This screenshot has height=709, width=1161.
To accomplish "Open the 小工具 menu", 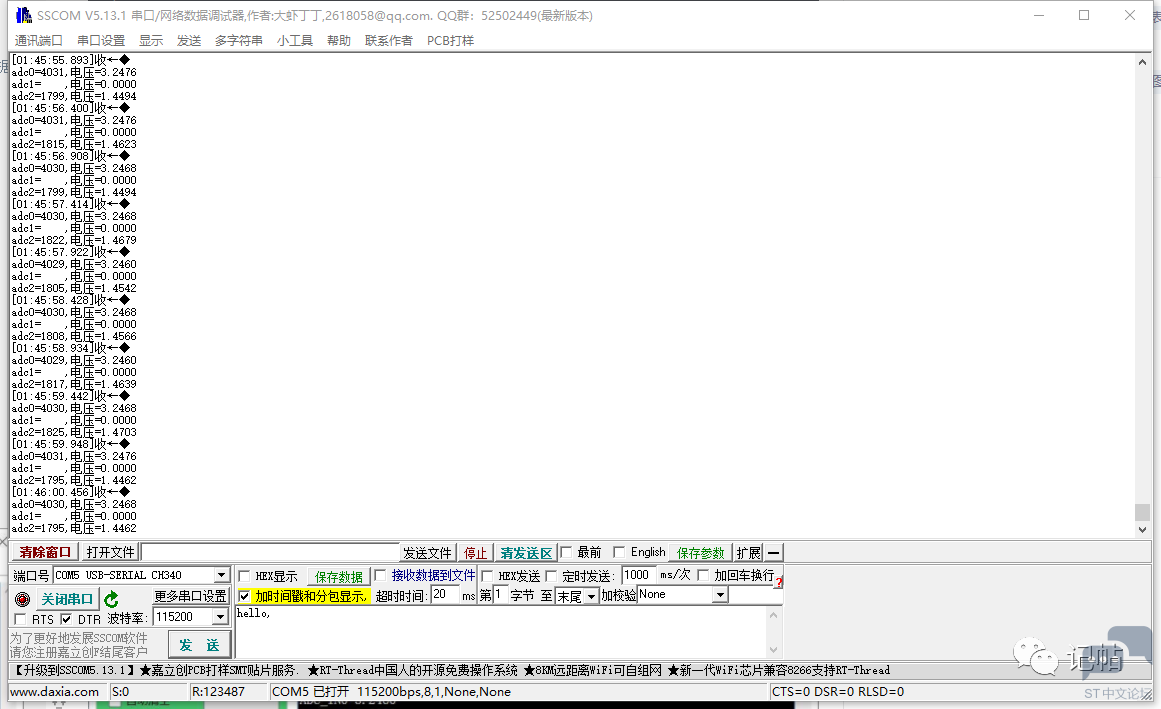I will point(295,41).
